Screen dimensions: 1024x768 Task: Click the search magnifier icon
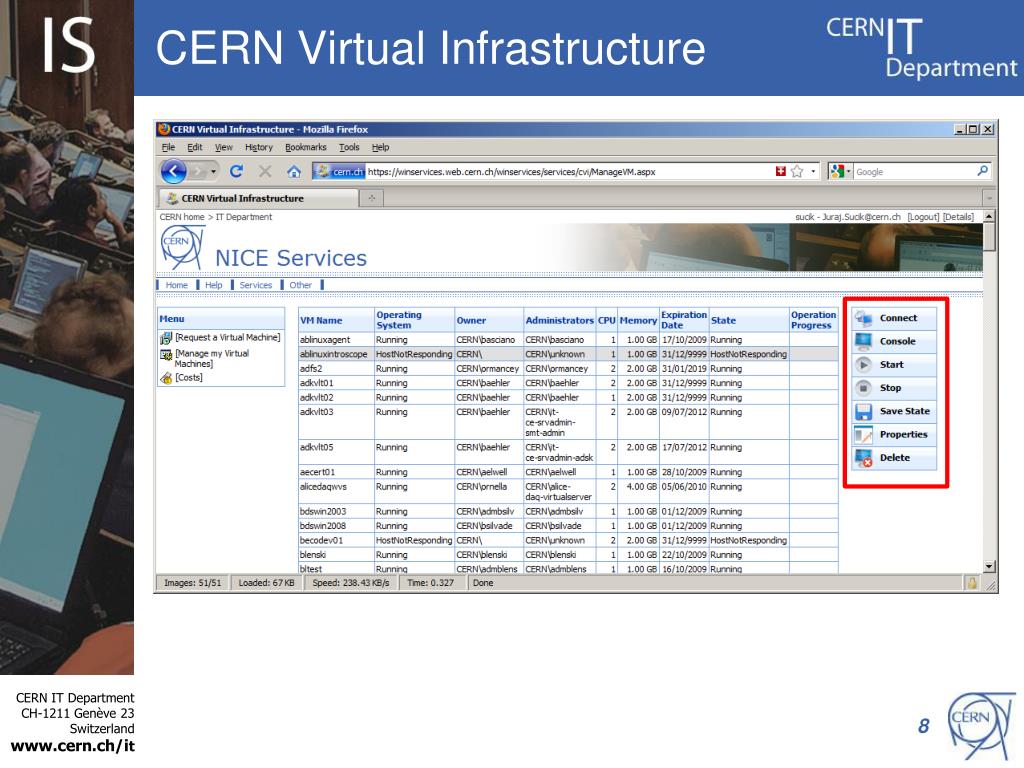[x=982, y=171]
